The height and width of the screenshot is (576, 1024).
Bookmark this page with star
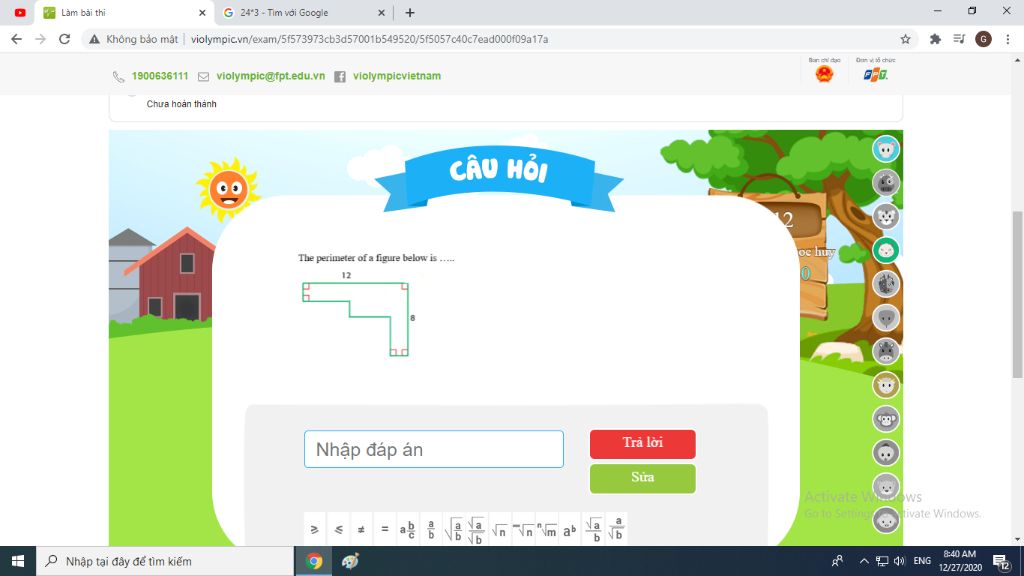coord(905,39)
